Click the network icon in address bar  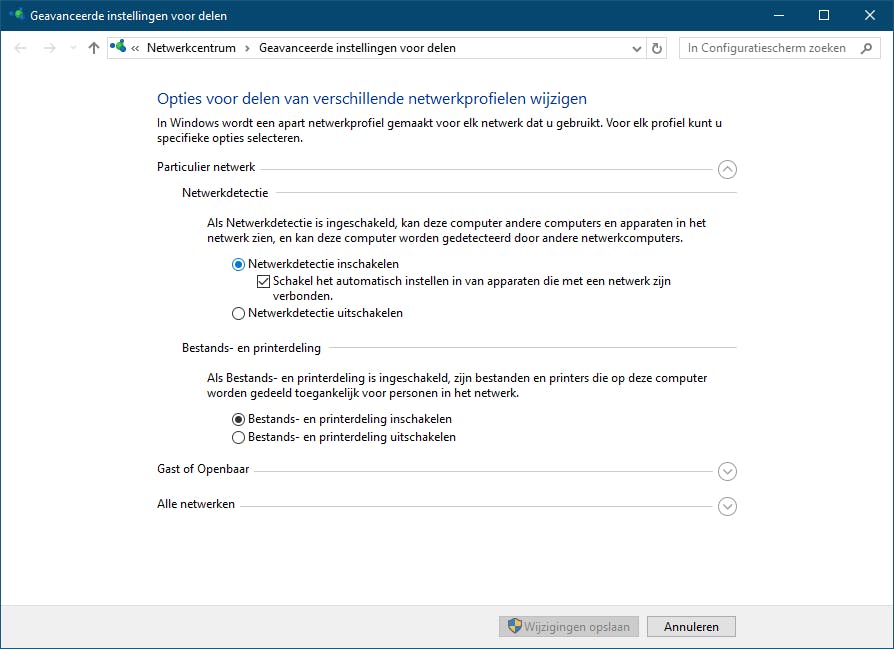[x=118, y=47]
